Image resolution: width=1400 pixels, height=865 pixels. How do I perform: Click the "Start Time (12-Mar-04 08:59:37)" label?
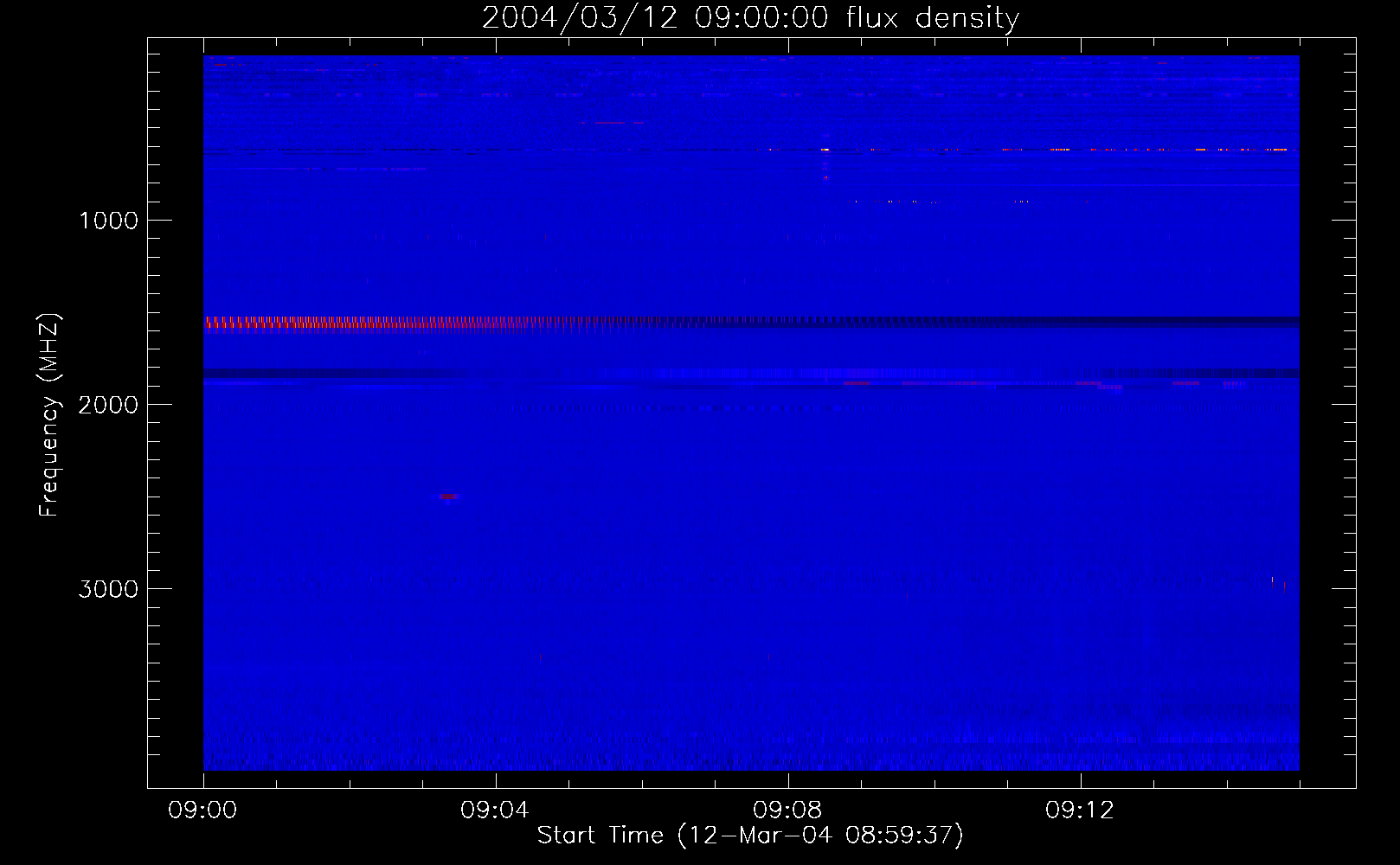click(x=750, y=836)
